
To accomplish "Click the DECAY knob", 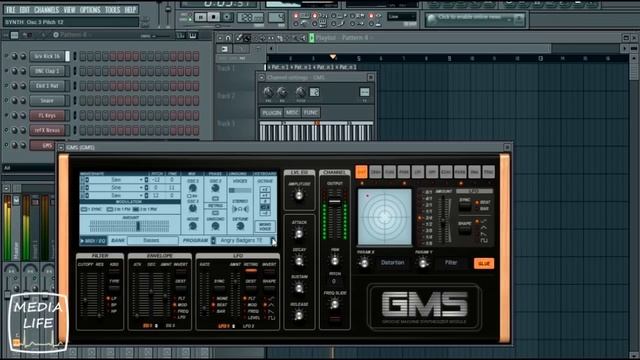I will click(299, 260).
